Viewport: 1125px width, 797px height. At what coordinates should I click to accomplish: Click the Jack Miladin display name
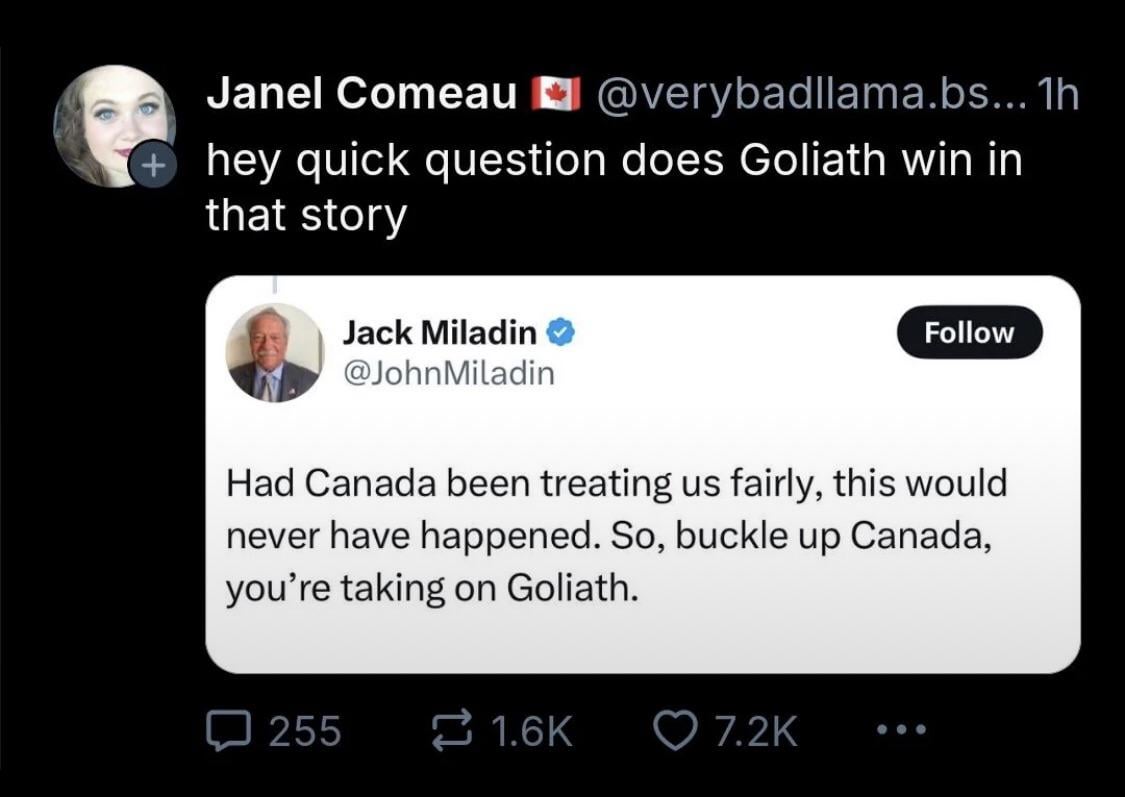coord(439,331)
